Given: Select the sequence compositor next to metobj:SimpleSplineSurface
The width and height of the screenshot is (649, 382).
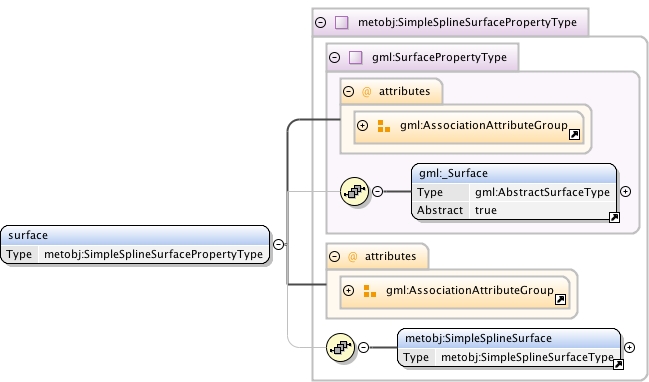Looking at the screenshot, I should click(x=340, y=347).
